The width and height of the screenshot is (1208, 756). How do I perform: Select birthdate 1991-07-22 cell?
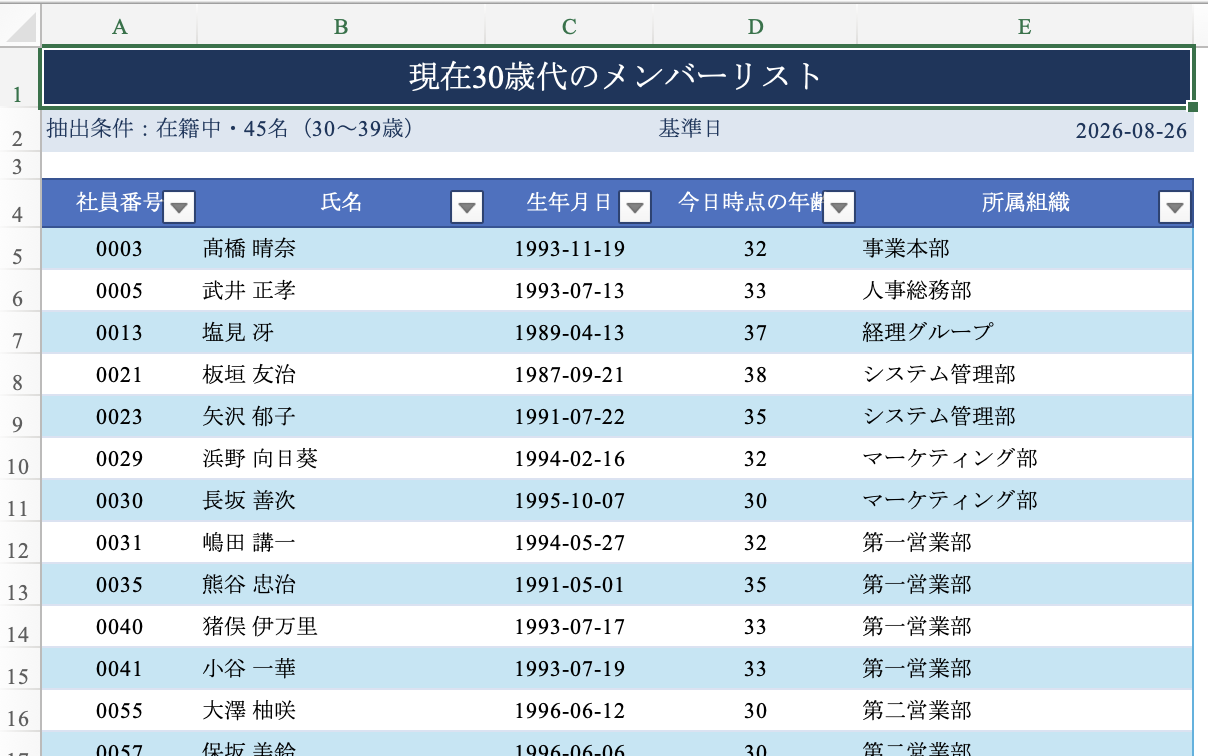[569, 416]
